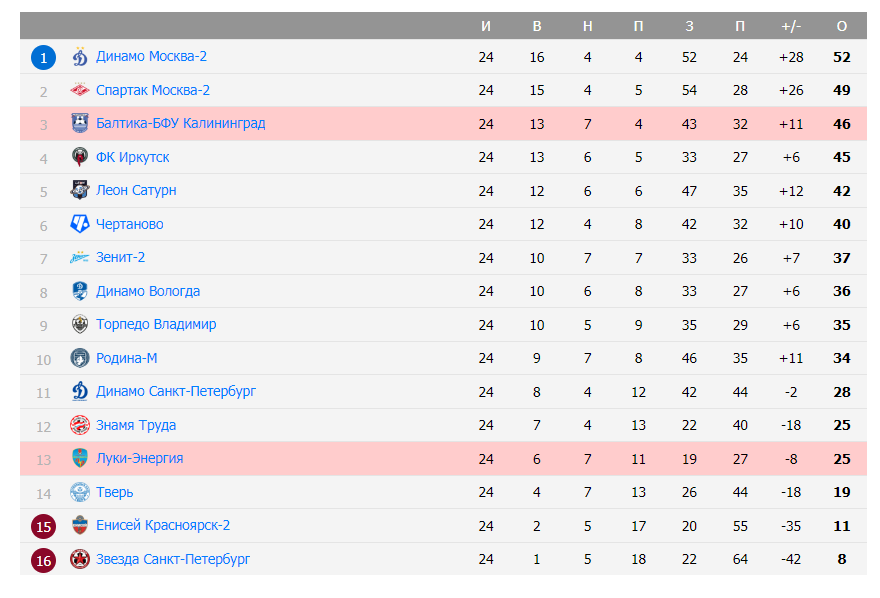Viewport: 880px width, 598px height.
Task: Click the Luki-Energiya team emblem
Action: (80, 458)
